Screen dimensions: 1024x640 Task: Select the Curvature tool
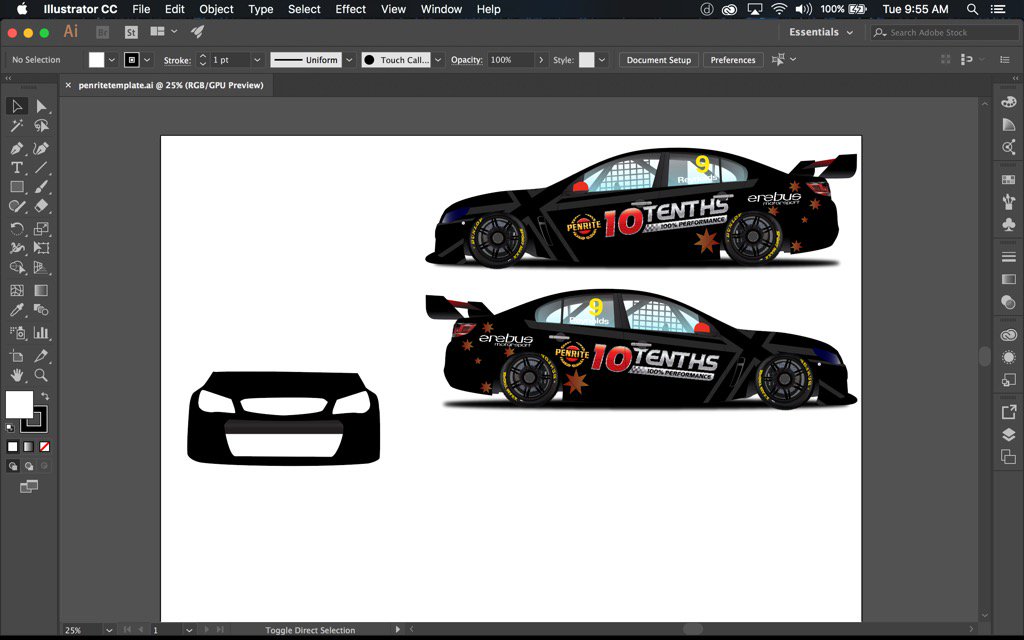[x=41, y=148]
